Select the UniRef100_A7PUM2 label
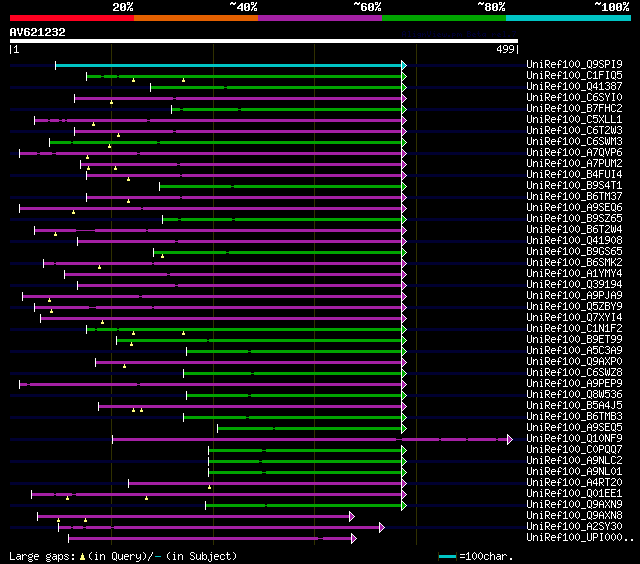This screenshot has width=640, height=564. (x=574, y=164)
